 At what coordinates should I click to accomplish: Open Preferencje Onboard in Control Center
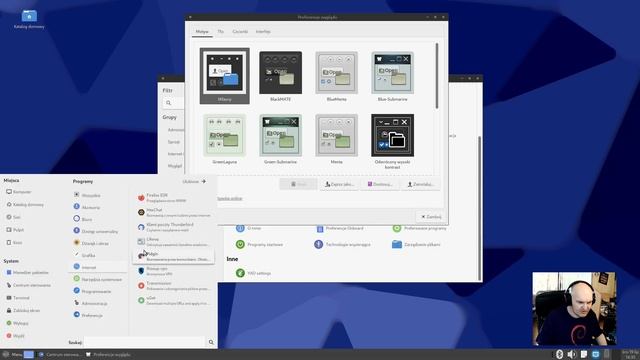point(340,228)
